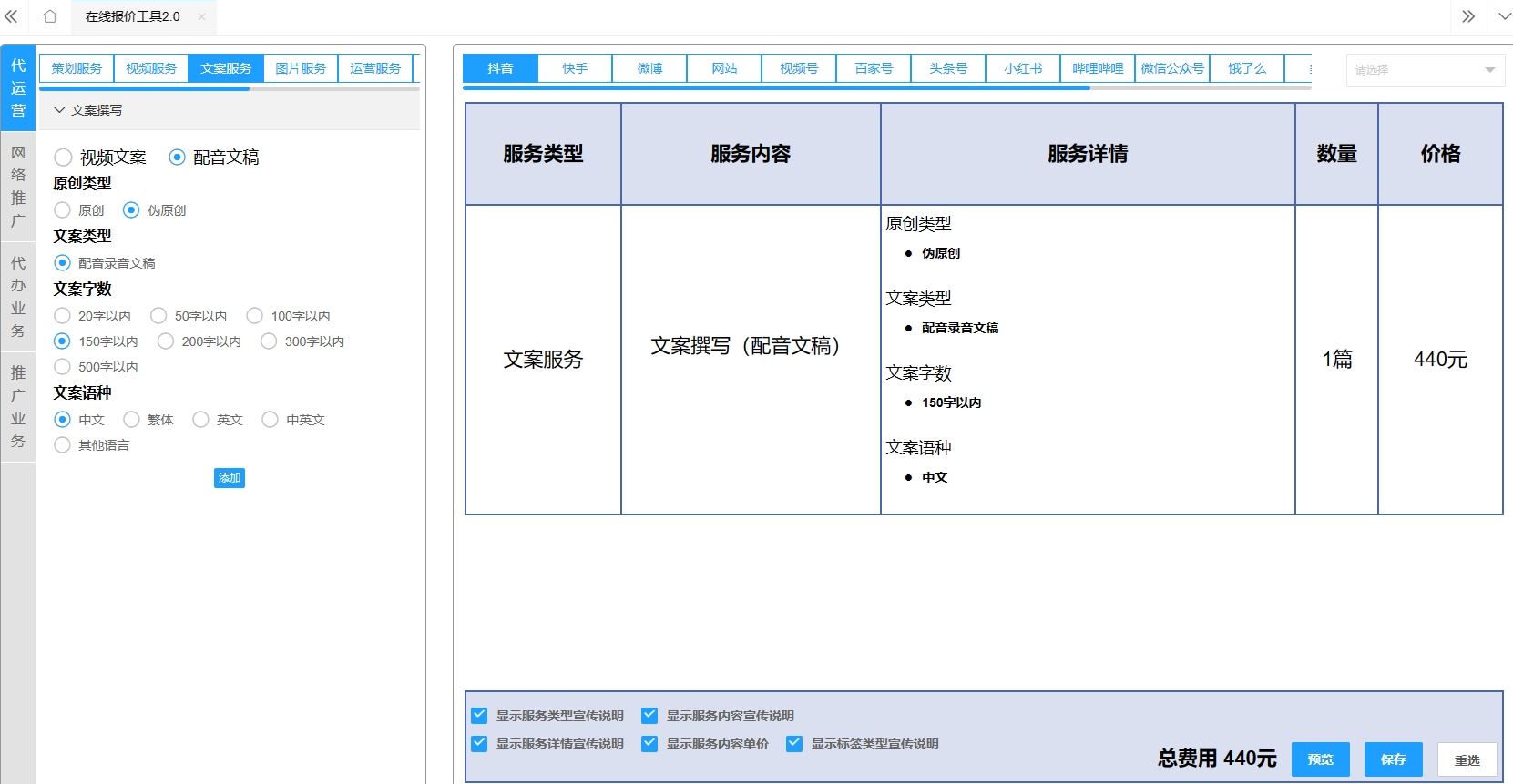This screenshot has width=1513, height=784.
Task: Select the 视频文案 radio option
Action: (x=63, y=158)
